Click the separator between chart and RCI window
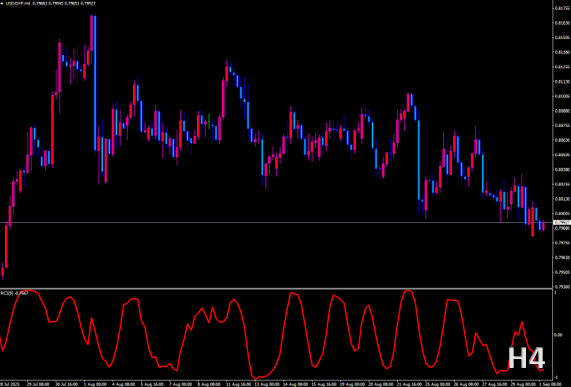Image resolution: width=571 pixels, height=387 pixels. (x=276, y=289)
